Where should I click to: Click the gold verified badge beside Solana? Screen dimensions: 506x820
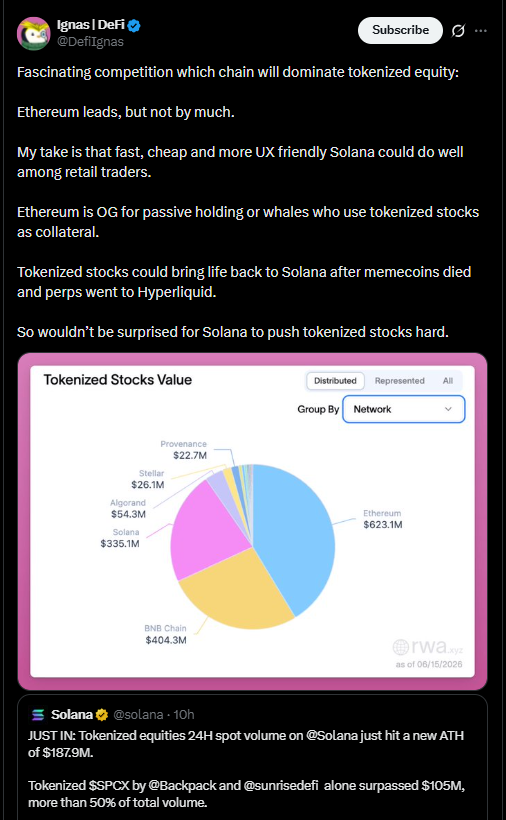[x=101, y=714]
